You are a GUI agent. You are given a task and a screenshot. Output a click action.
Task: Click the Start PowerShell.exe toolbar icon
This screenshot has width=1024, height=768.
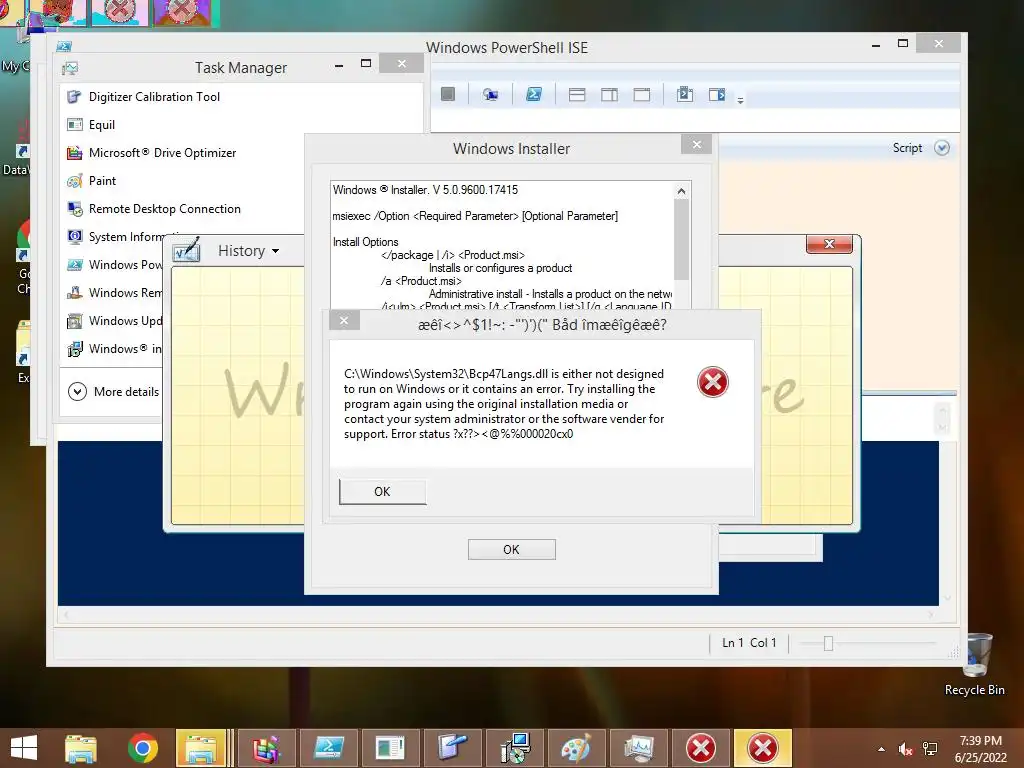tap(534, 95)
